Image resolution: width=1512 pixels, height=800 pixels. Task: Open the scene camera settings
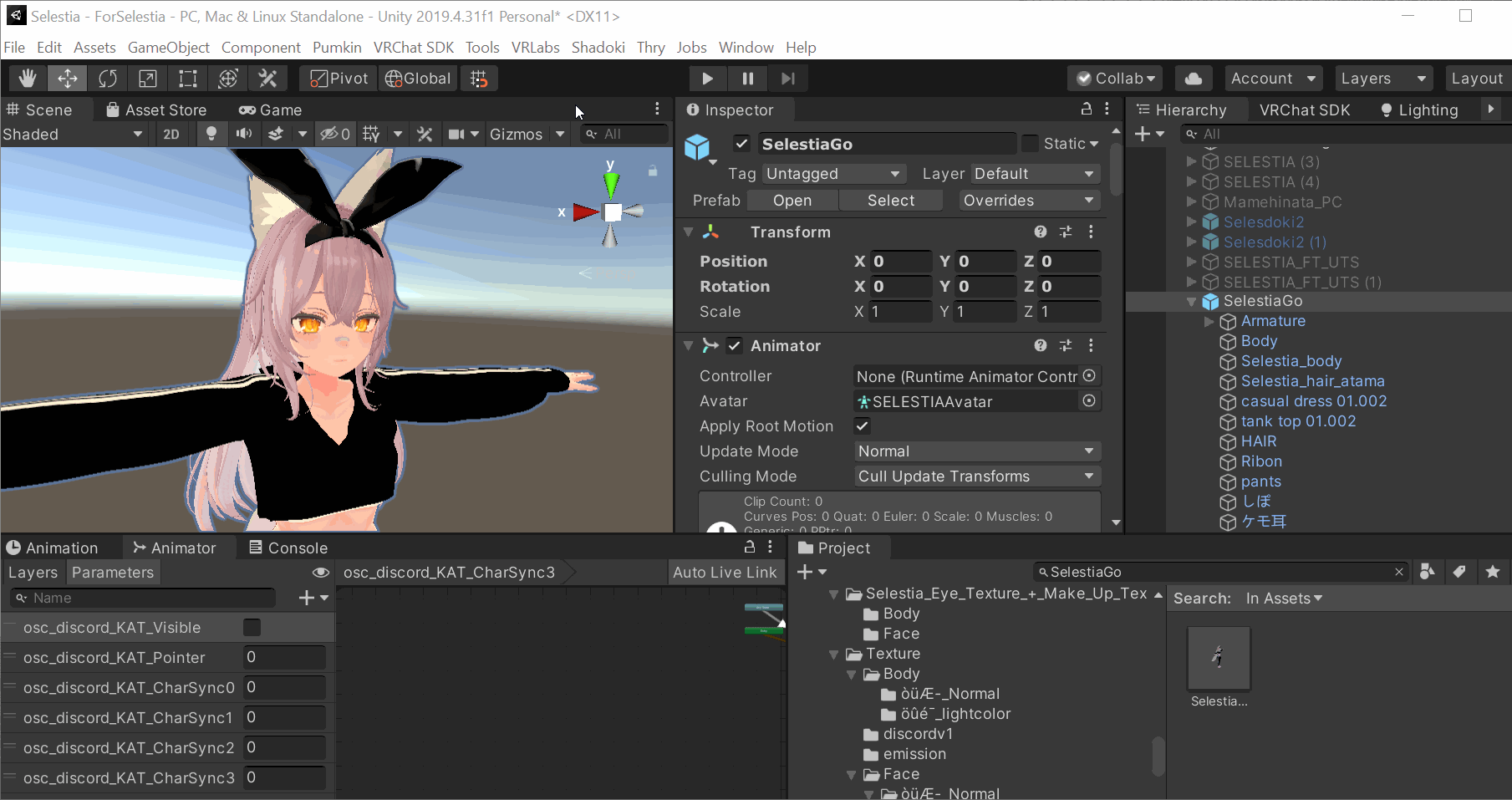pyautogui.click(x=456, y=134)
